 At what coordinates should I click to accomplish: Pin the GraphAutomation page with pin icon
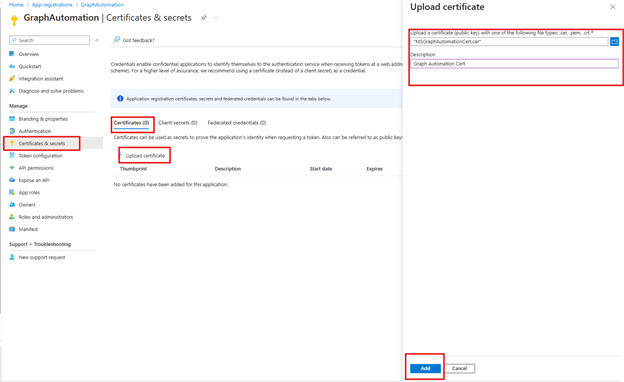point(203,18)
